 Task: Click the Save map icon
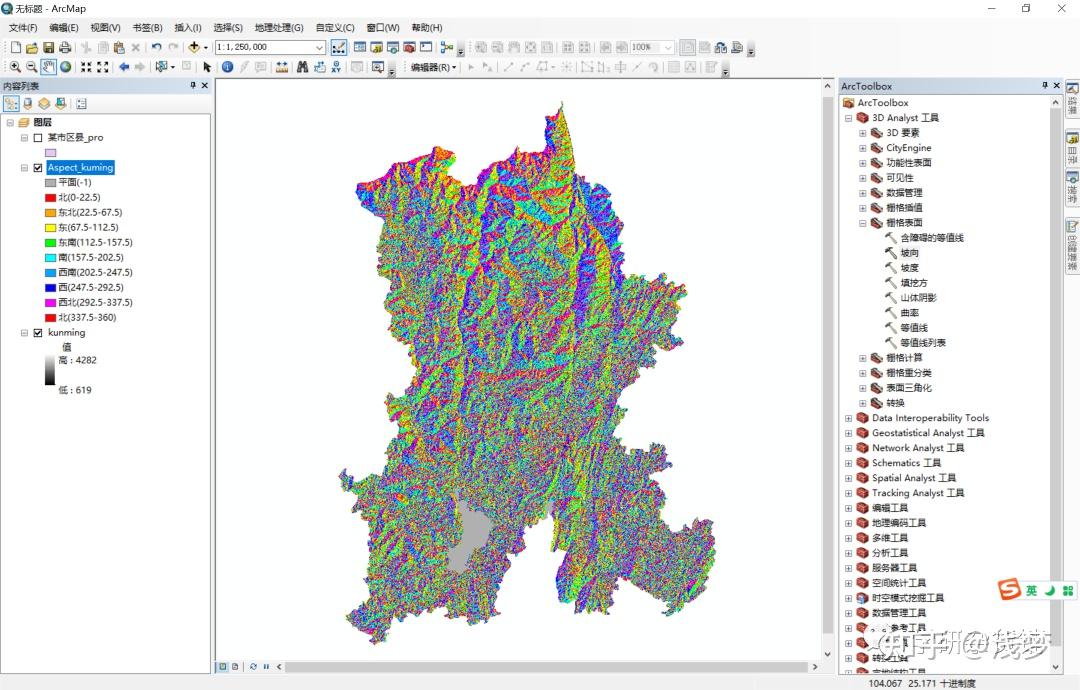[x=46, y=47]
